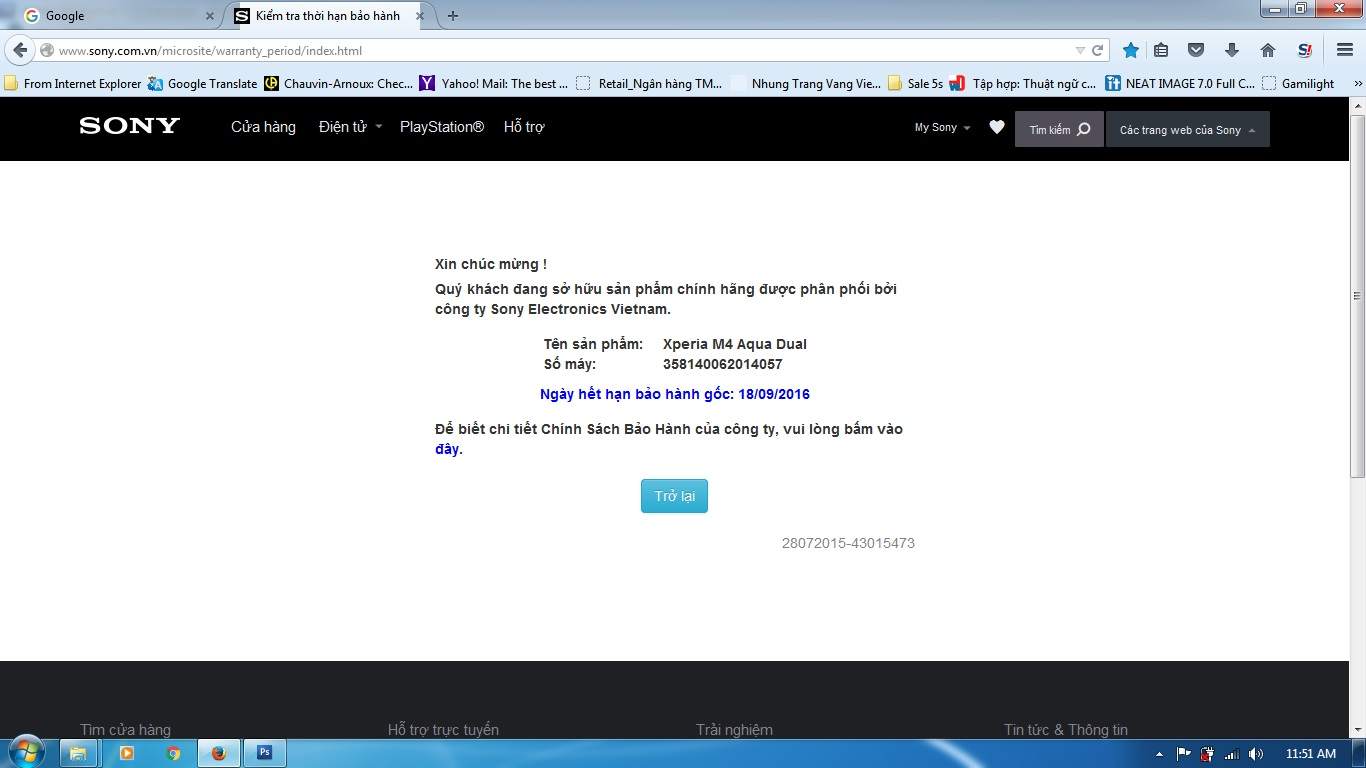Click the SONY logo
Screen dimensions: 1366x768
tap(130, 126)
